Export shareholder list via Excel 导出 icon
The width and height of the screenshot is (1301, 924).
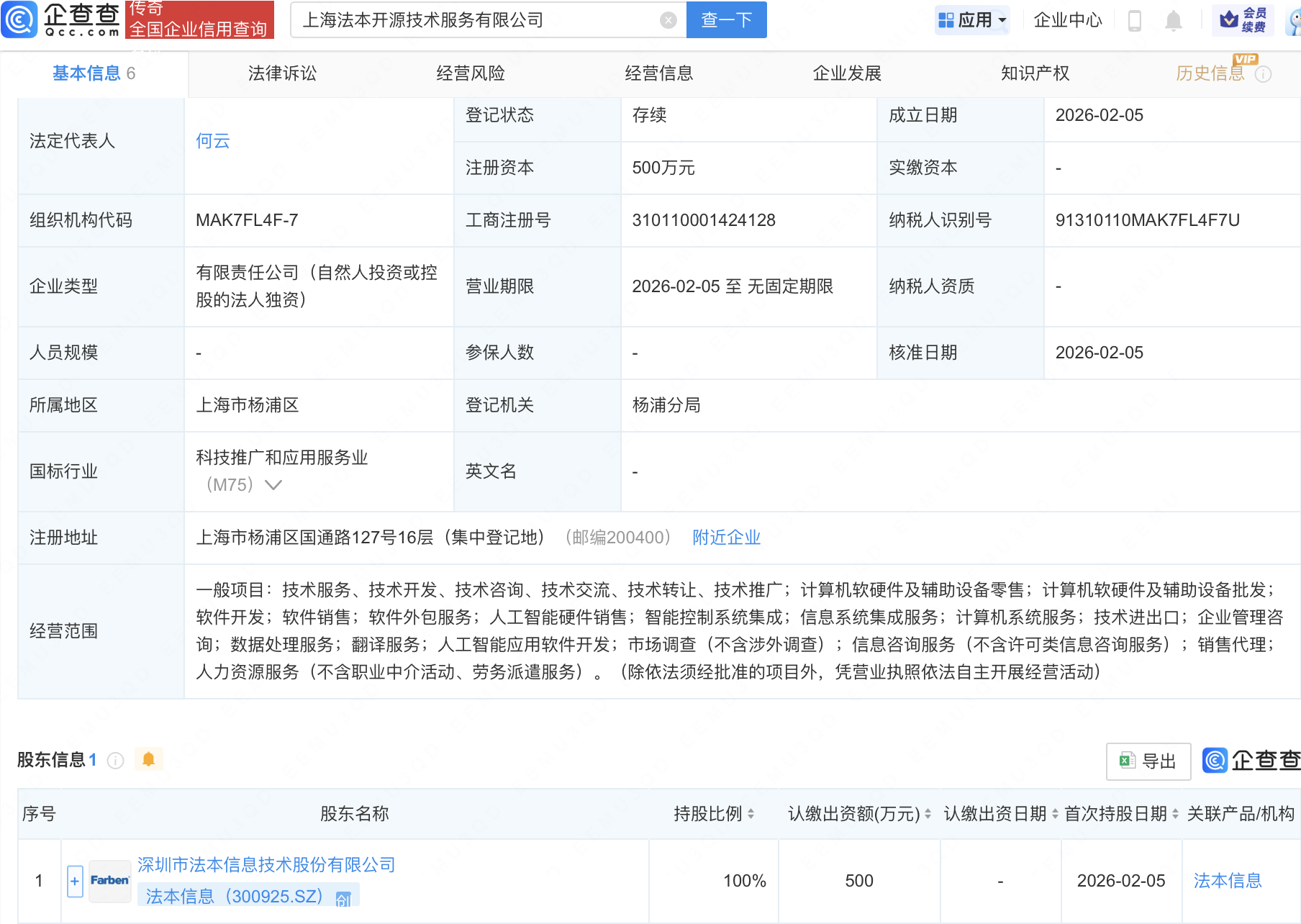[x=1147, y=761]
